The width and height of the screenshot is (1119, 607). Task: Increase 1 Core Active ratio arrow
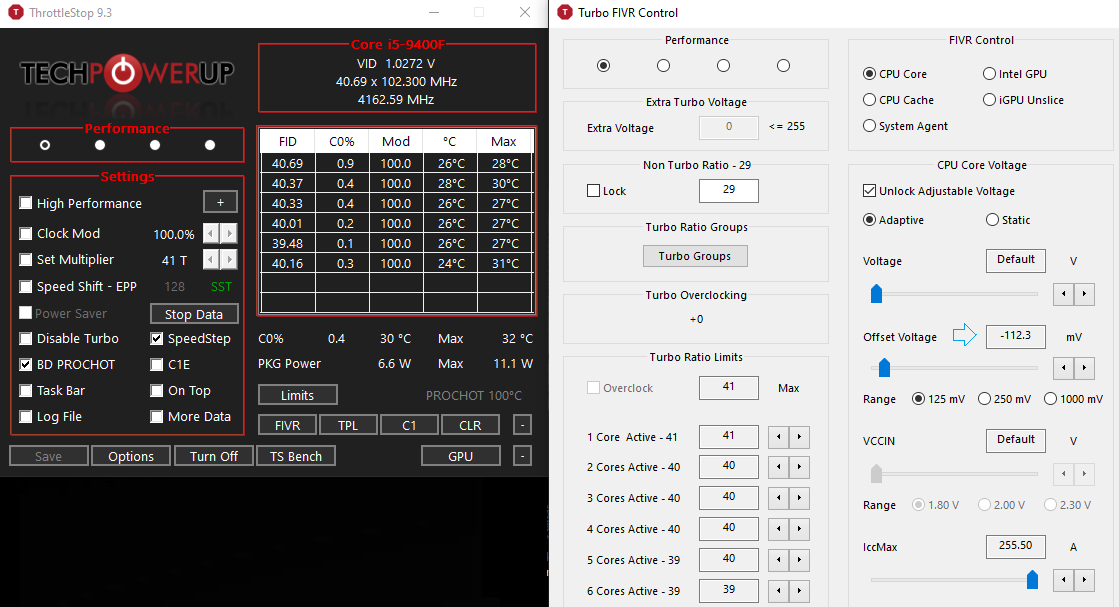[x=799, y=437]
